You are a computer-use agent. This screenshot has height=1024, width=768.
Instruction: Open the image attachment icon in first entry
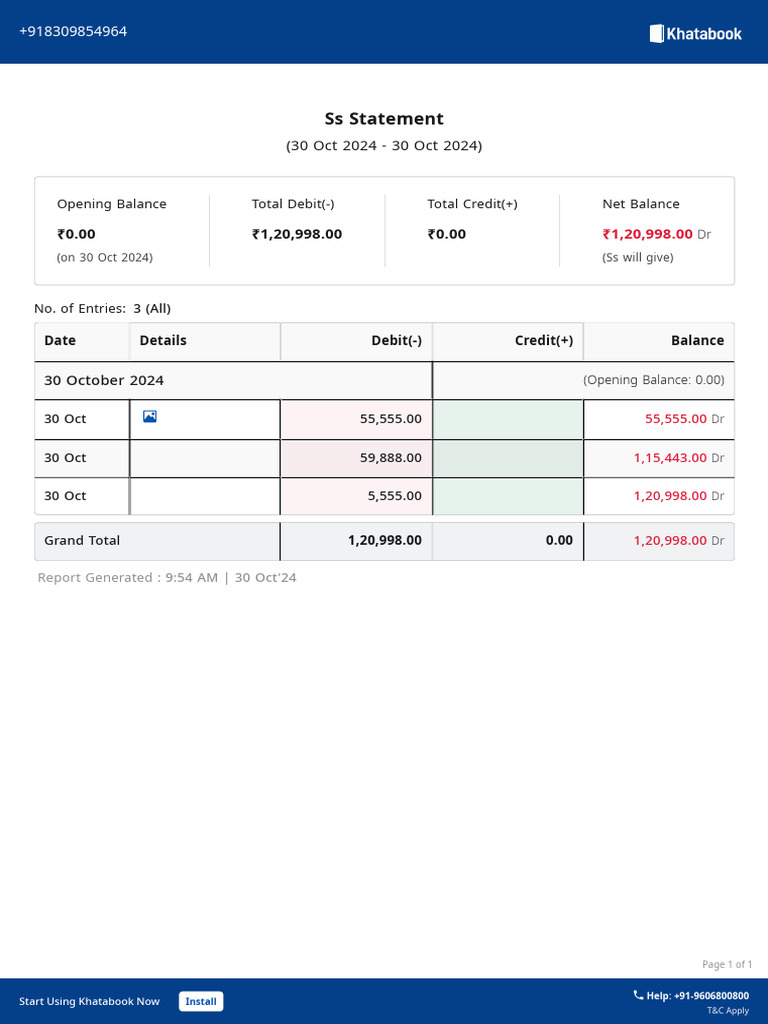[150, 417]
